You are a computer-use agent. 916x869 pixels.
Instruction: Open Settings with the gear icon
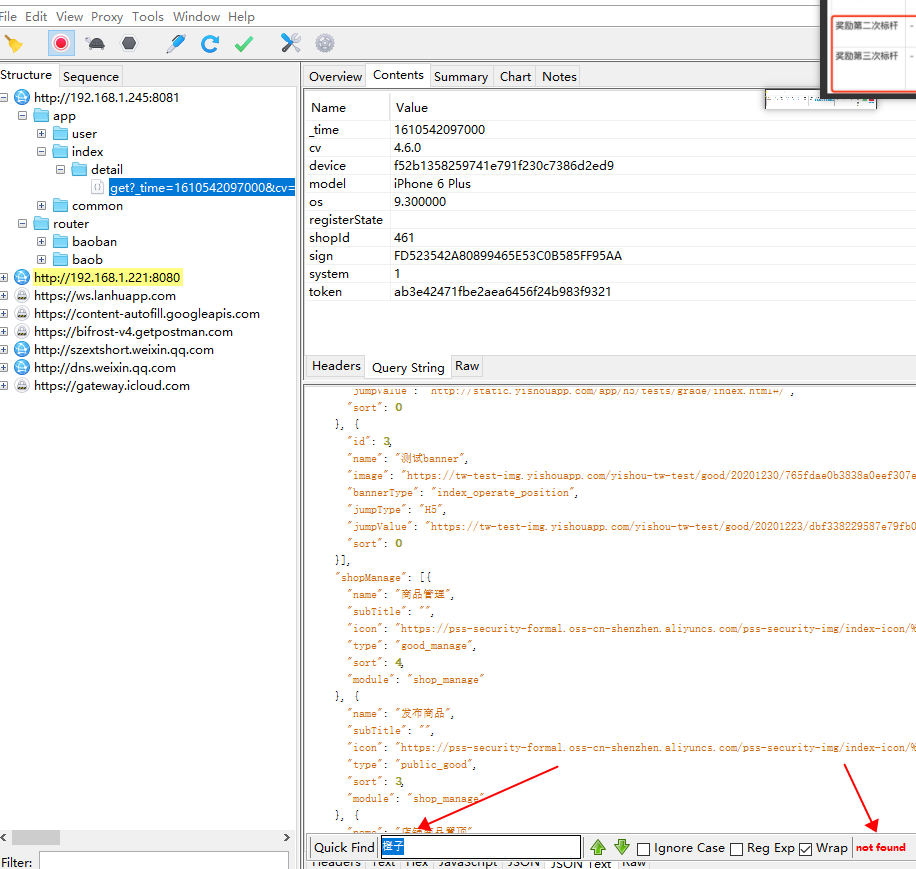[325, 44]
